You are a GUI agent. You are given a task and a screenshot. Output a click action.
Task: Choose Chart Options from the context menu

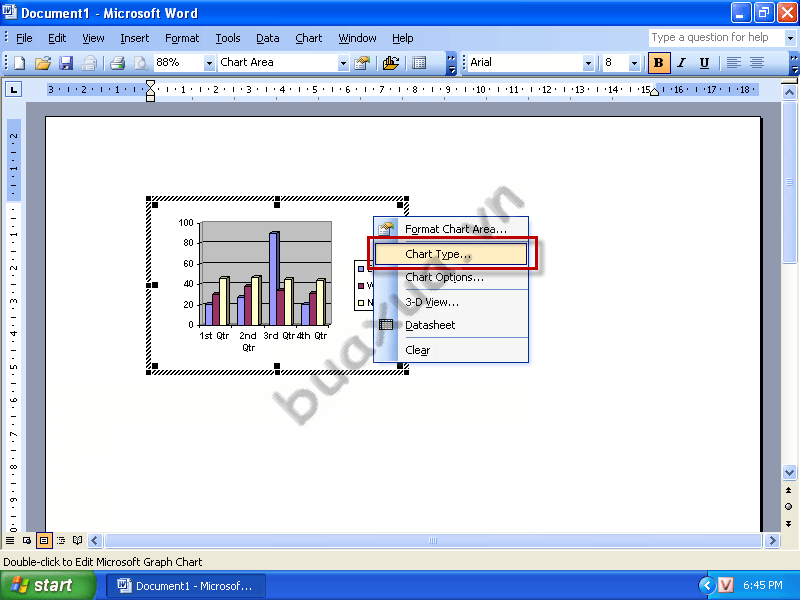(x=451, y=277)
